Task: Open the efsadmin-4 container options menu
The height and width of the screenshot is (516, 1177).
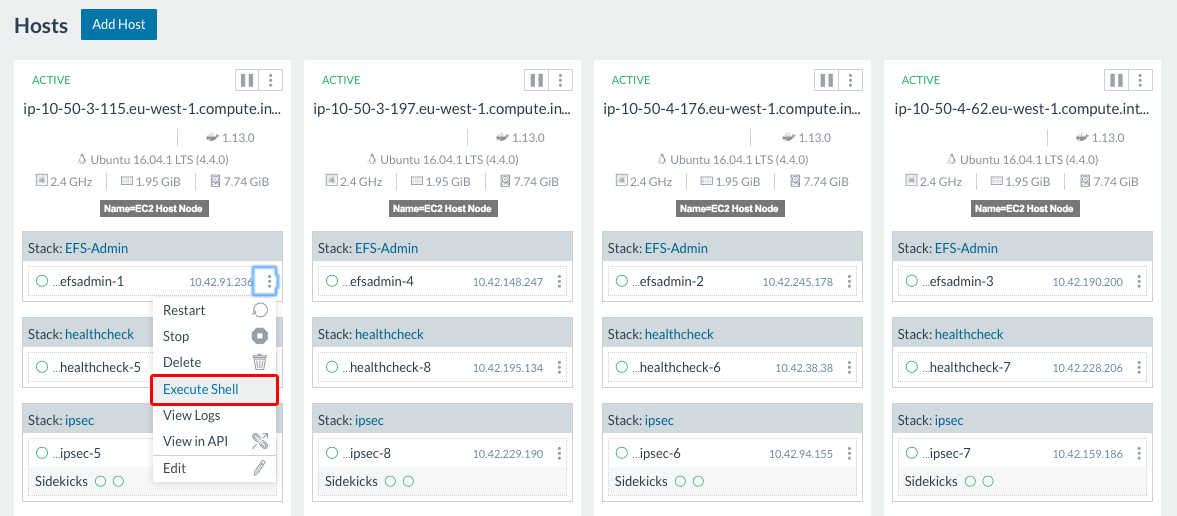Action: (x=560, y=282)
